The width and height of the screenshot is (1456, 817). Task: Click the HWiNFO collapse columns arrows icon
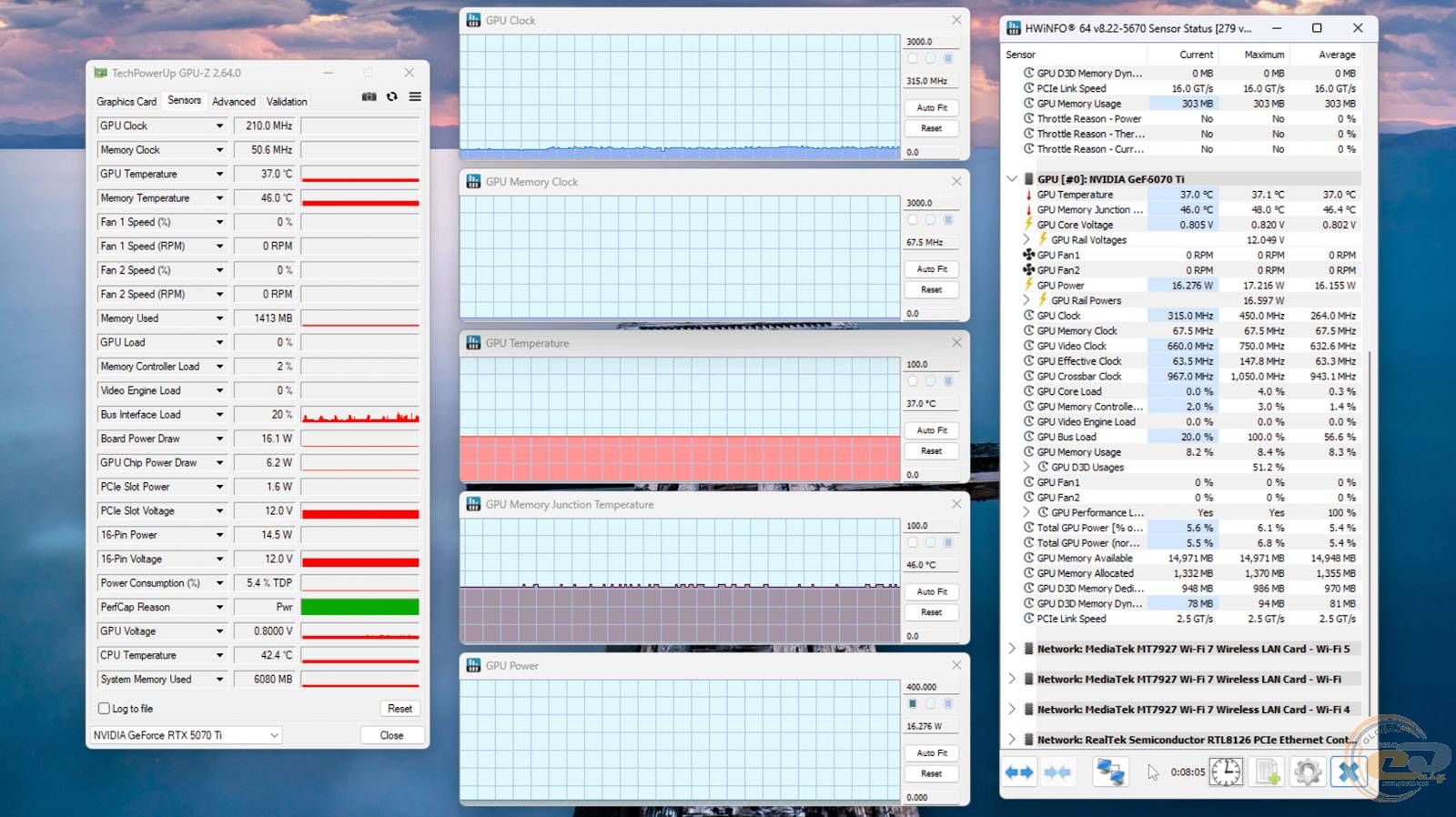[1057, 772]
